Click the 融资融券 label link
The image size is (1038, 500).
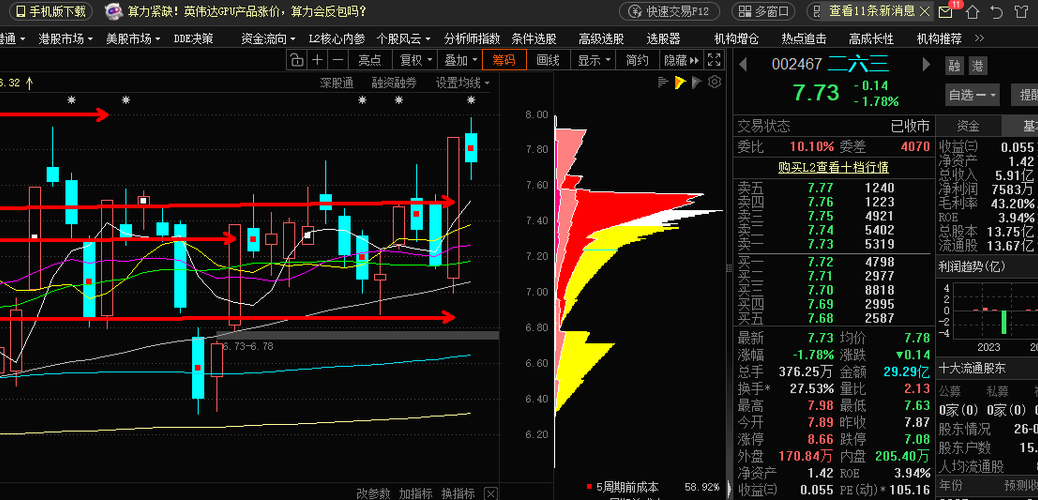[x=394, y=83]
